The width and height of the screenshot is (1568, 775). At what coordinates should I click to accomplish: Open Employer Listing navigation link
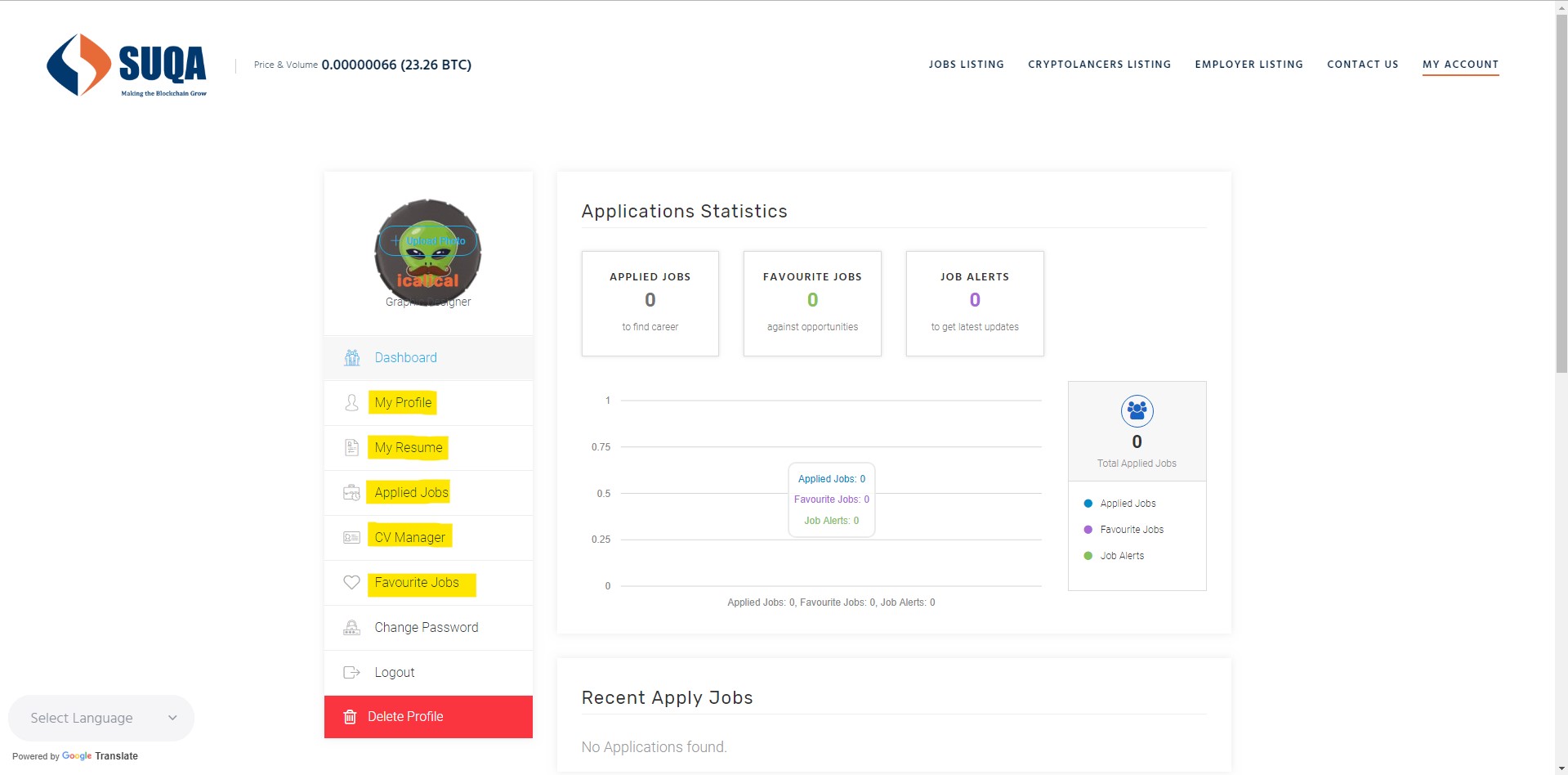point(1249,64)
